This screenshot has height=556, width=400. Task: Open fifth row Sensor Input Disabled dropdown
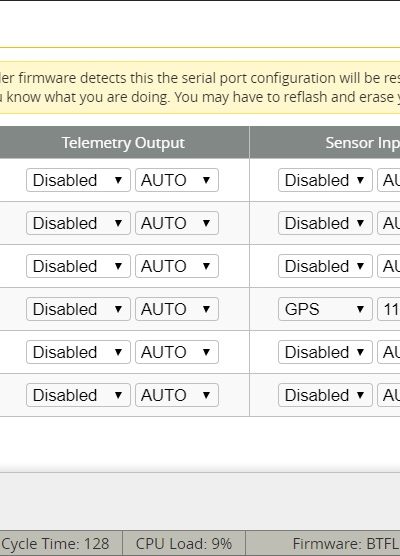(325, 352)
